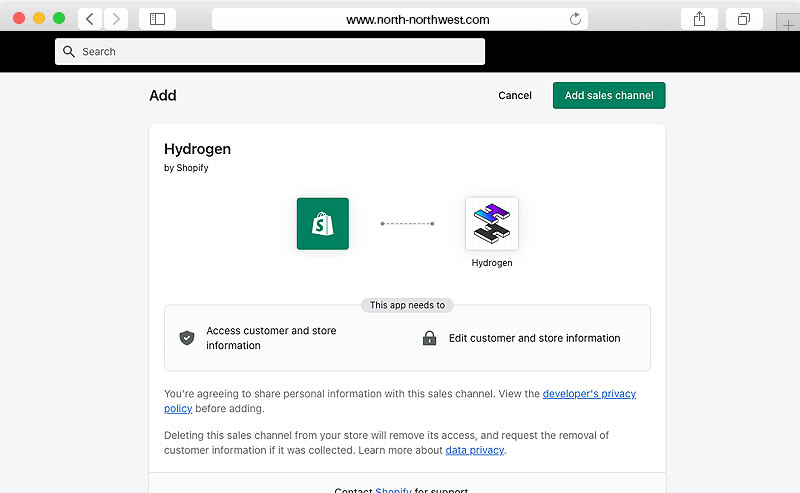The width and height of the screenshot is (800, 493).
Task: Click the north-northwest.com address bar
Action: pyautogui.click(x=400, y=19)
